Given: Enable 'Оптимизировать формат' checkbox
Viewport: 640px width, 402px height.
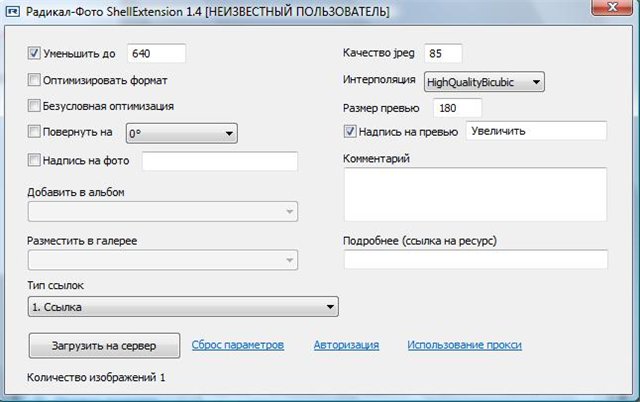Looking at the screenshot, I should pos(34,80).
